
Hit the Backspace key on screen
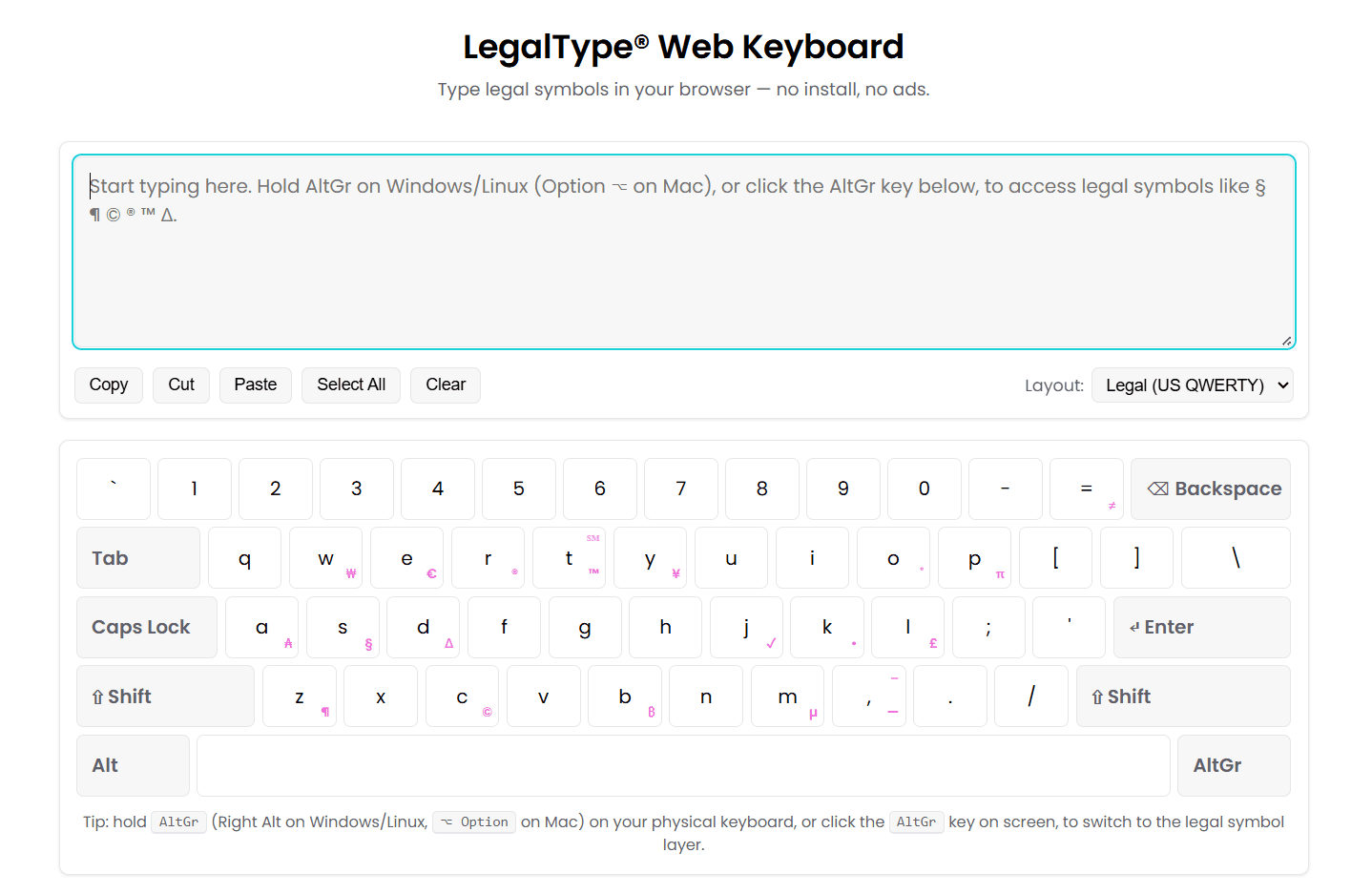(x=1211, y=489)
